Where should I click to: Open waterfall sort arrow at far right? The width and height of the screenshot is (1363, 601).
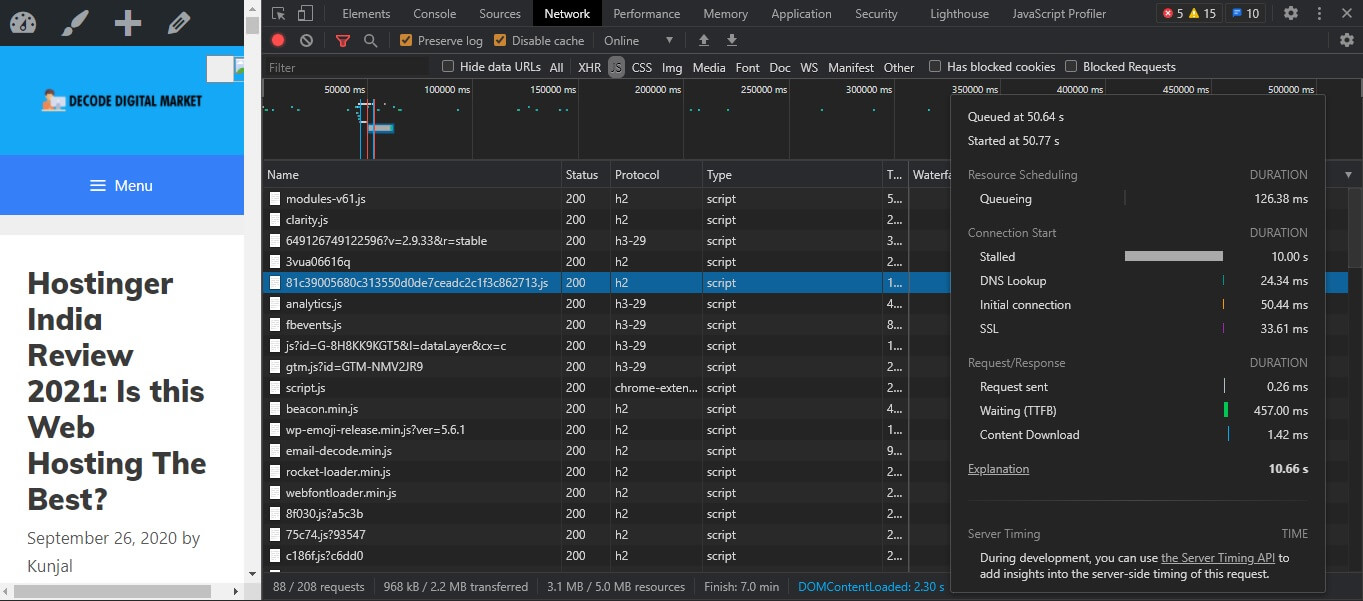pos(1348,174)
